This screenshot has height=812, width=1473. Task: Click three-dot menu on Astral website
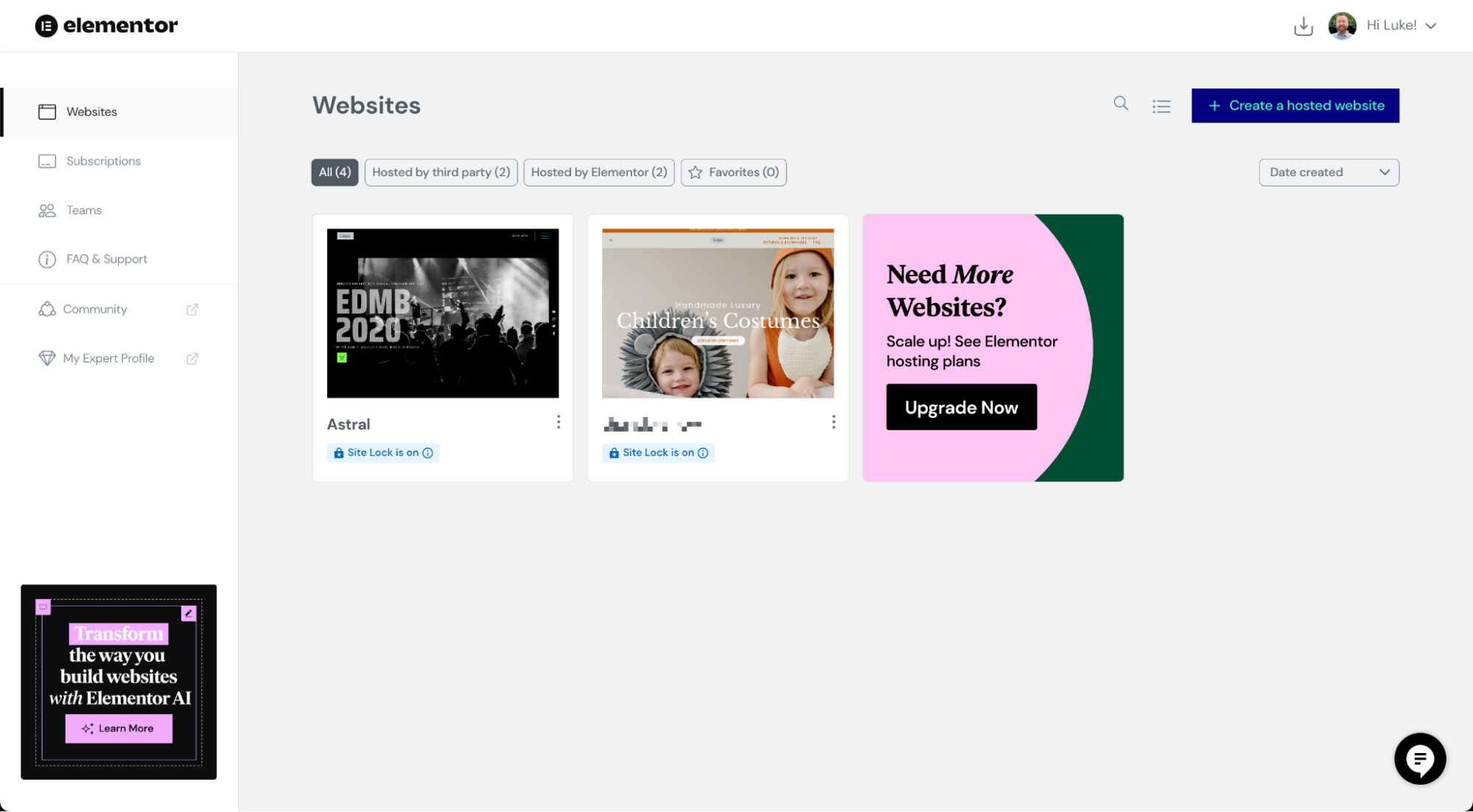click(x=557, y=422)
